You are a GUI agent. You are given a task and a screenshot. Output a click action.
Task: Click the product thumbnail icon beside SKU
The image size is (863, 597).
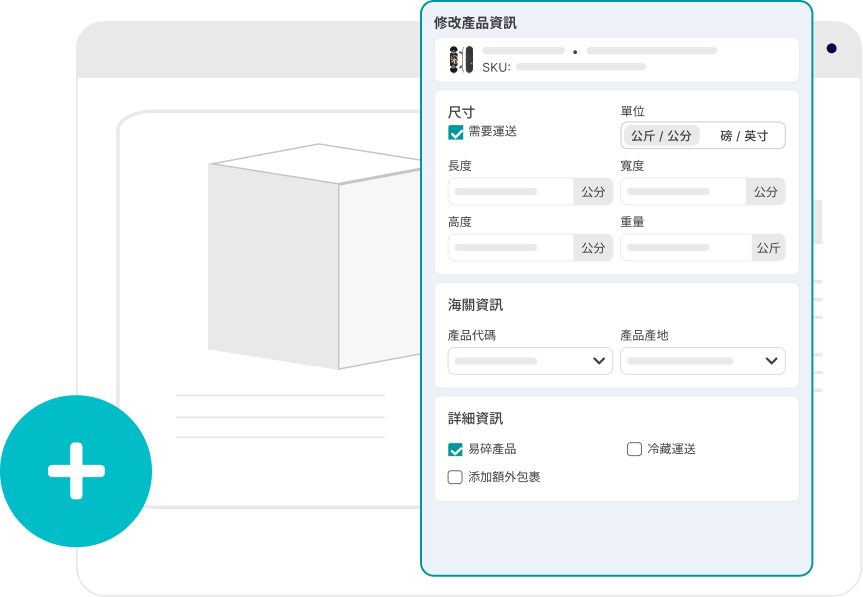click(461, 59)
